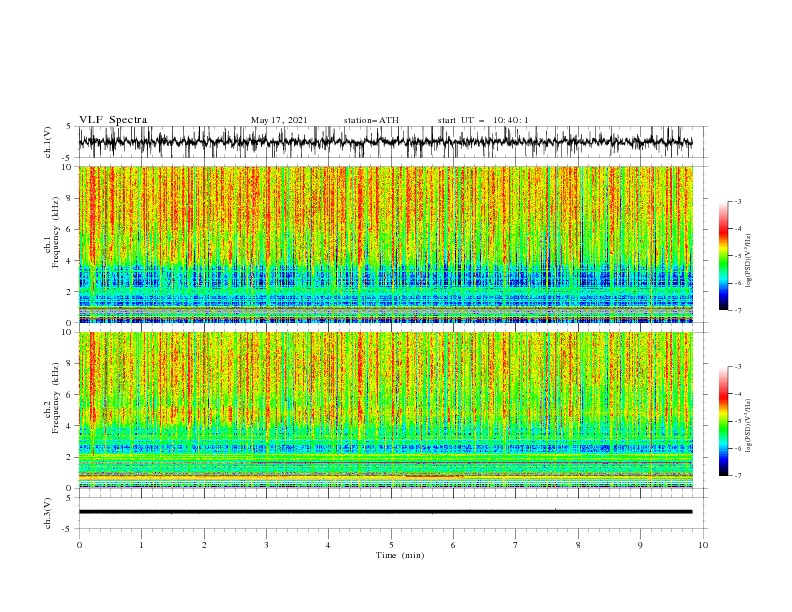Viewport: 792px width, 612px height.
Task: Click time axis tick label "10"
Action: point(703,545)
